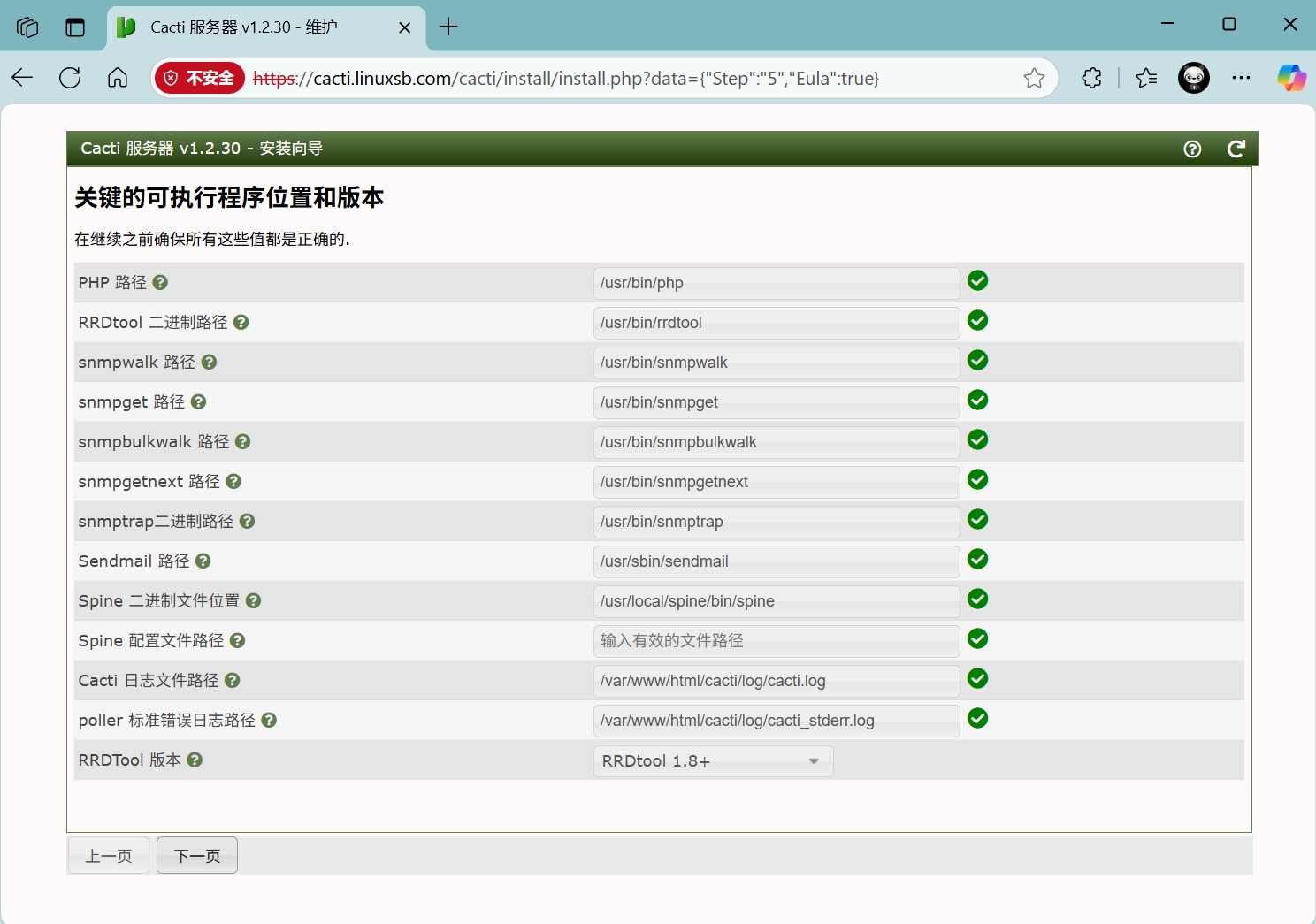Edit the /usr/bin/snmpget path field

point(777,402)
